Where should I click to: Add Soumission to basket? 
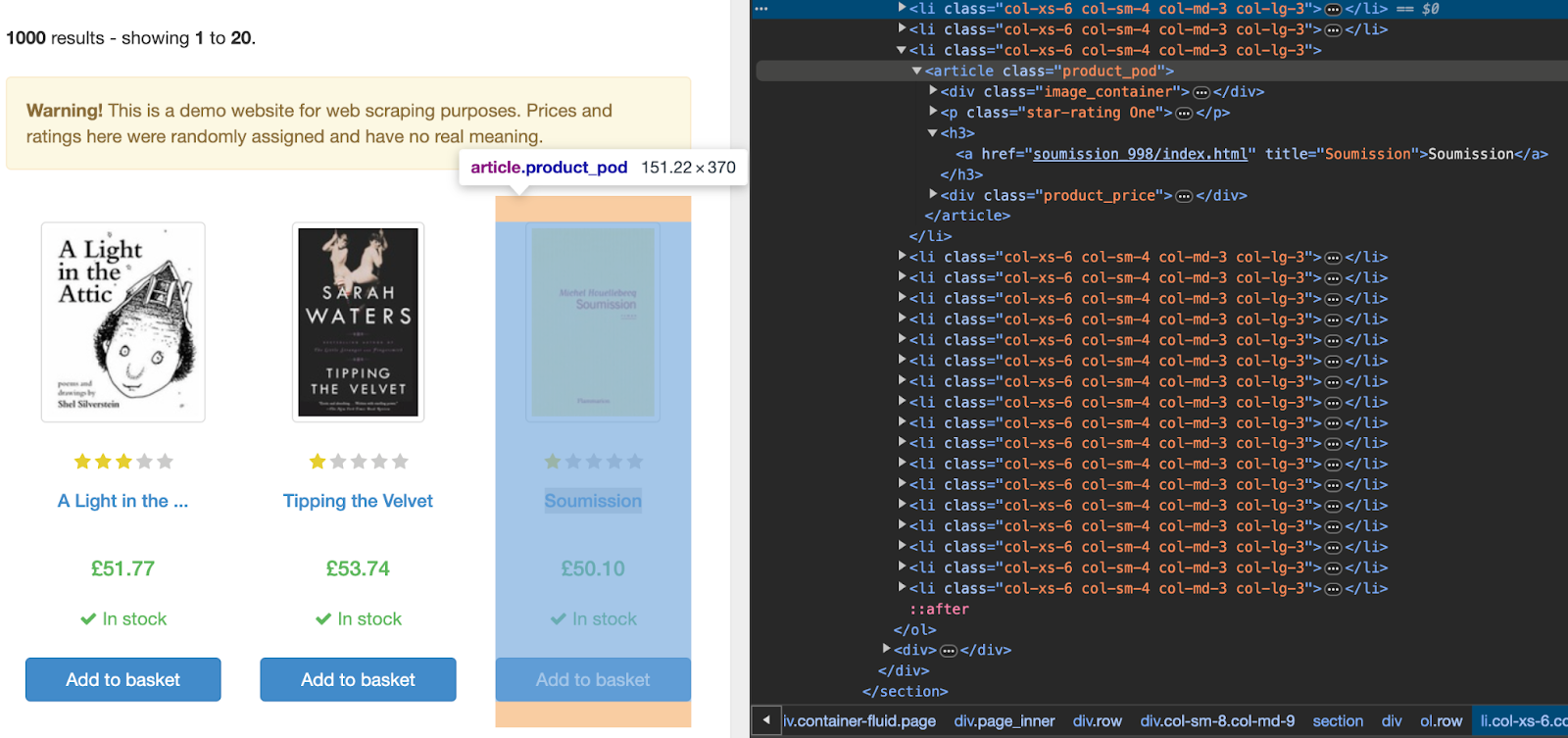(x=594, y=679)
